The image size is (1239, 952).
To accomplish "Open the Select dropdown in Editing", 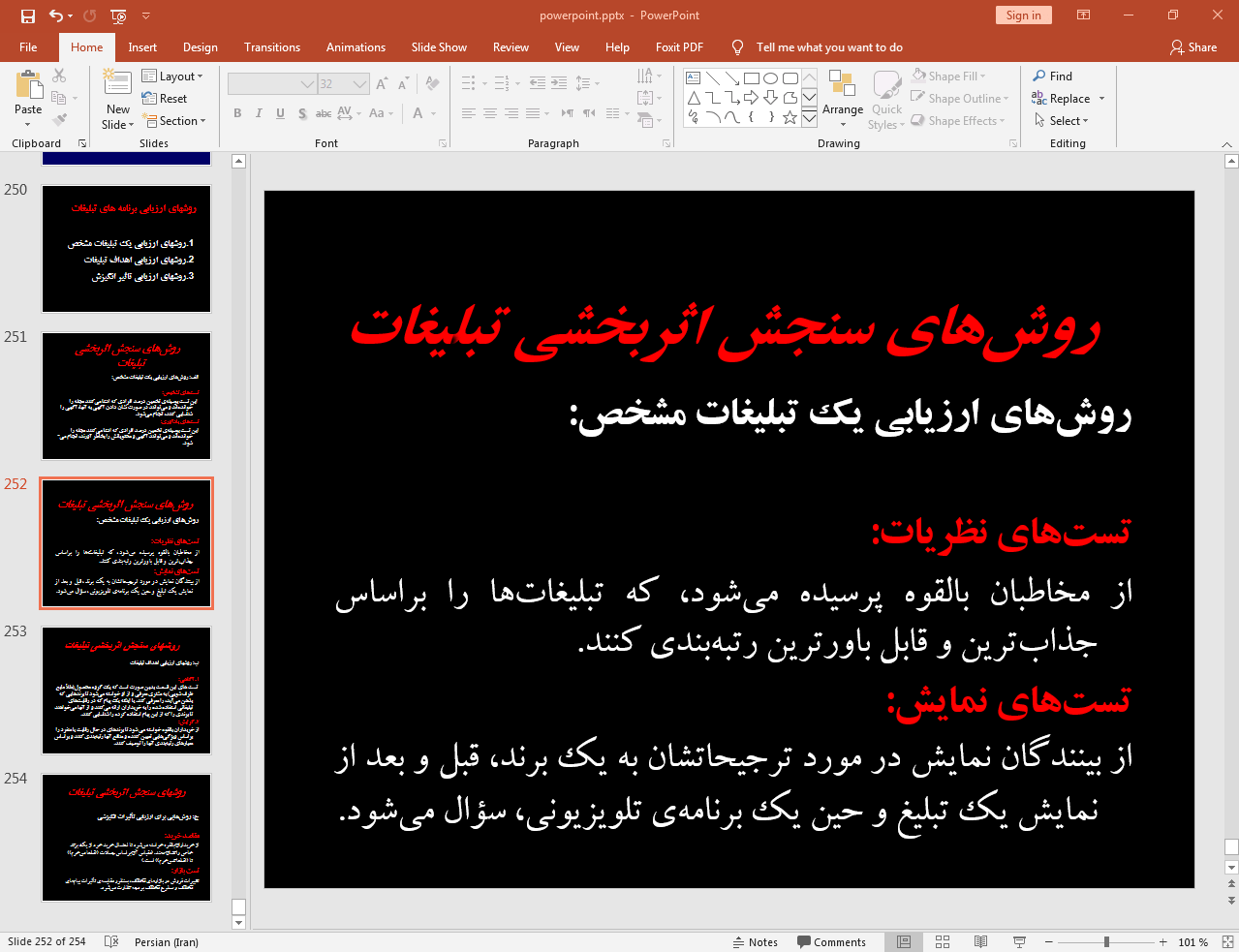I will click(x=1062, y=121).
